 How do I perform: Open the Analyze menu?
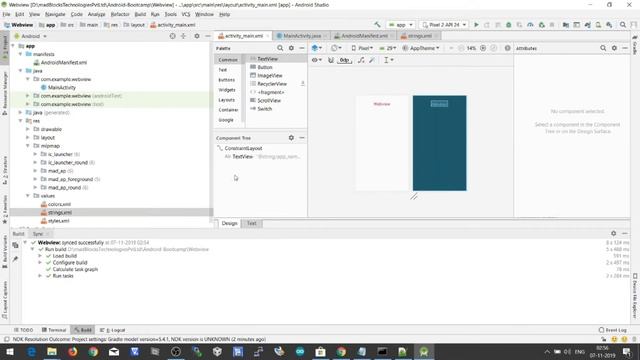pyautogui.click(x=97, y=14)
